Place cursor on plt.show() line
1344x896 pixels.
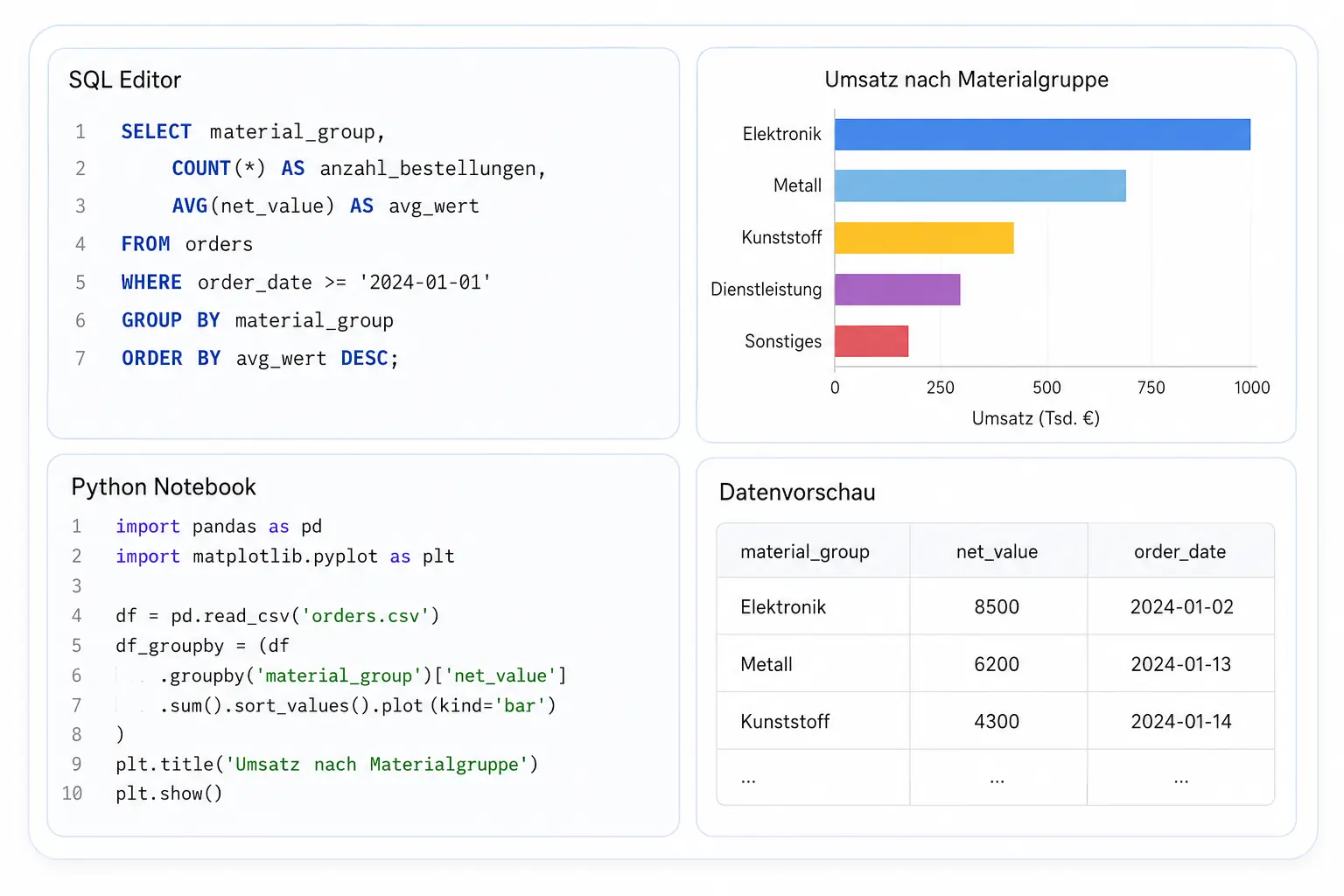click(169, 794)
